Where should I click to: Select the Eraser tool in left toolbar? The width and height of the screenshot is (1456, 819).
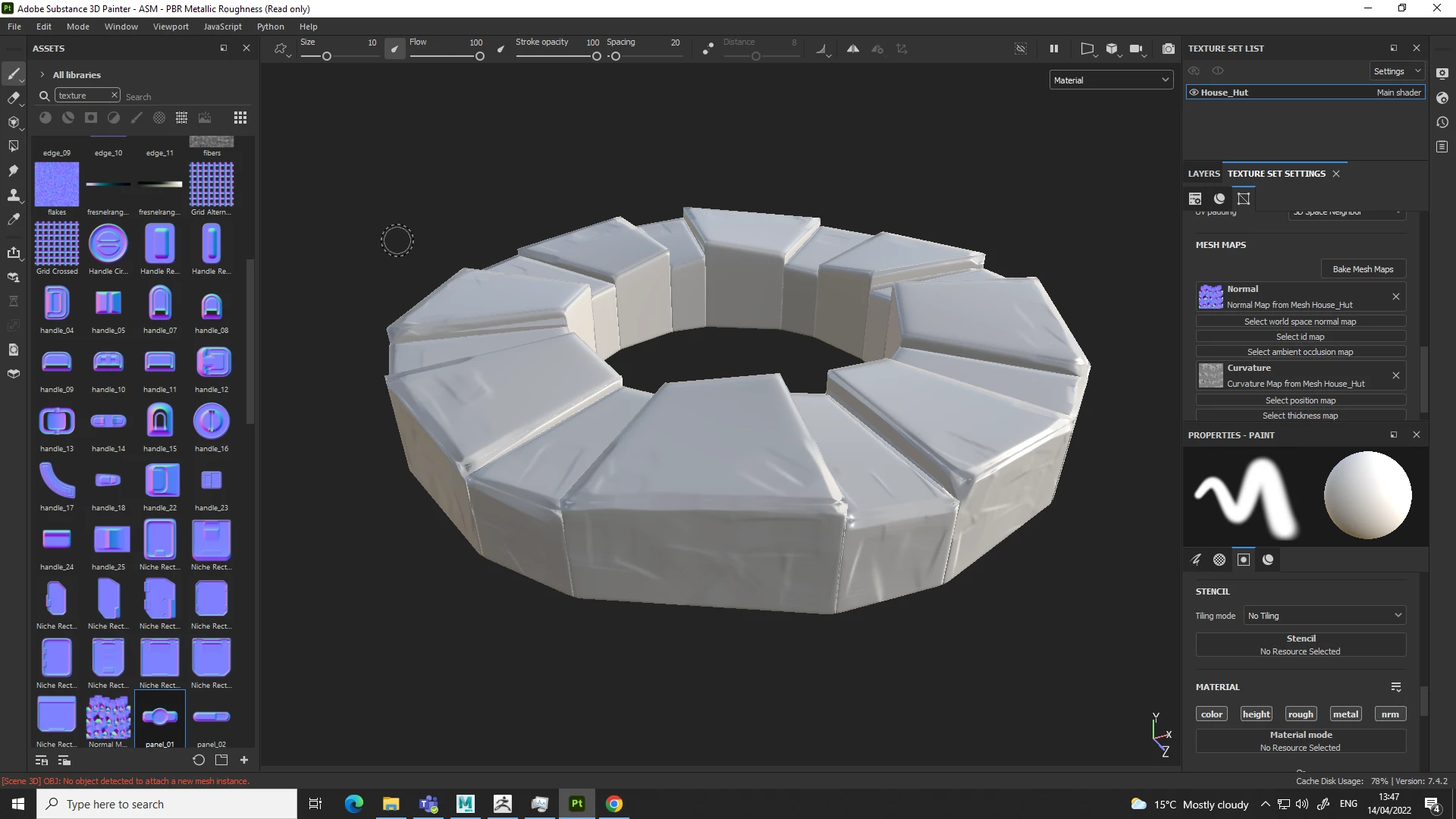[13, 98]
